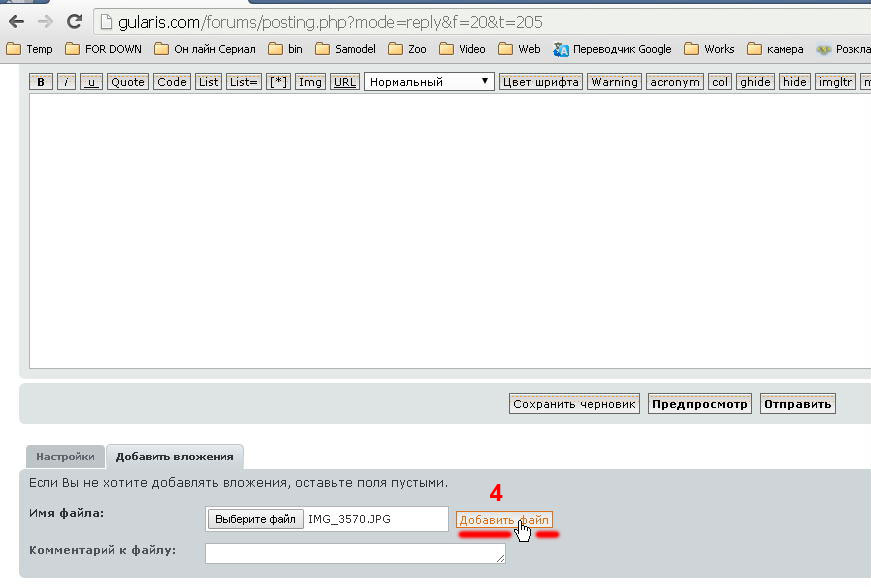Open the Переводчик Google bookmark

(x=612, y=49)
